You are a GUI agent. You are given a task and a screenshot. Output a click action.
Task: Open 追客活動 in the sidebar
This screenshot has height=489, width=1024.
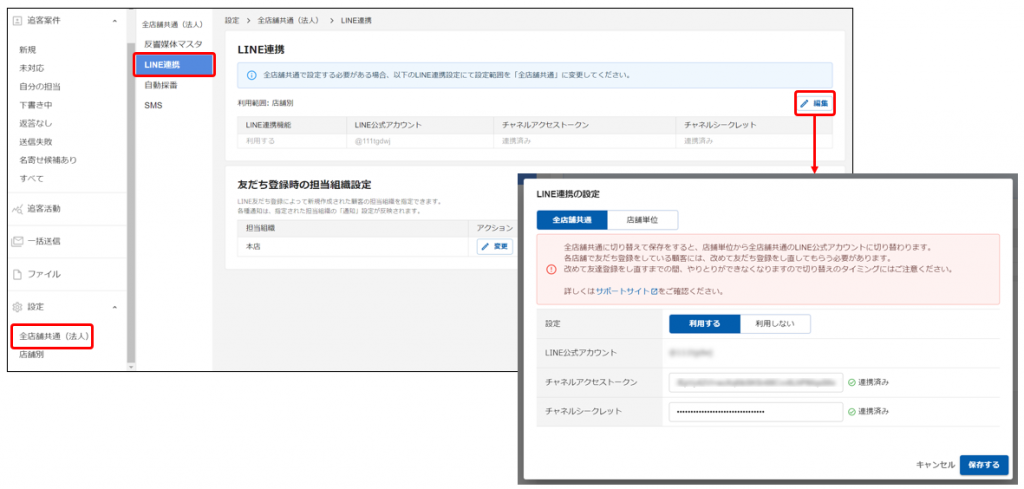pyautogui.click(x=44, y=209)
